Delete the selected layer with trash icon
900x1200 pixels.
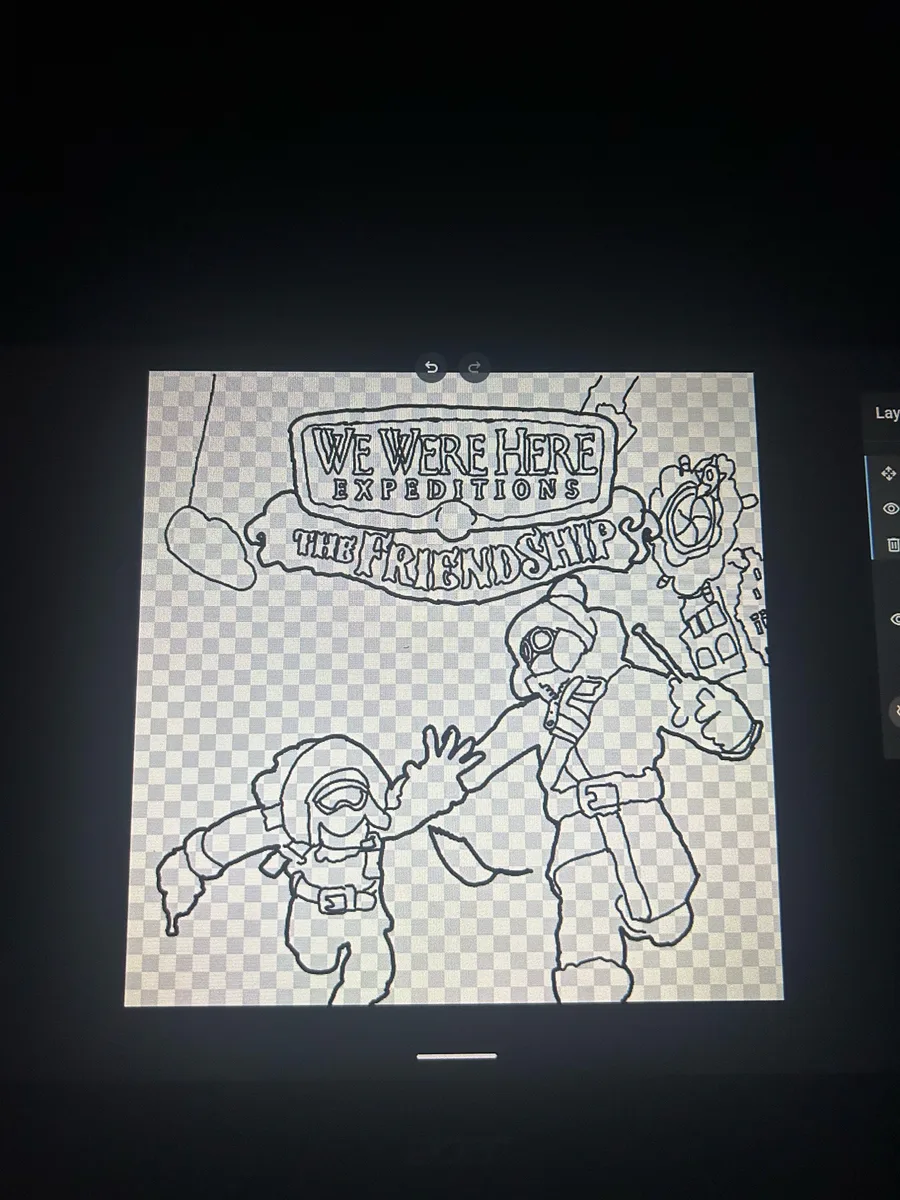(x=893, y=545)
